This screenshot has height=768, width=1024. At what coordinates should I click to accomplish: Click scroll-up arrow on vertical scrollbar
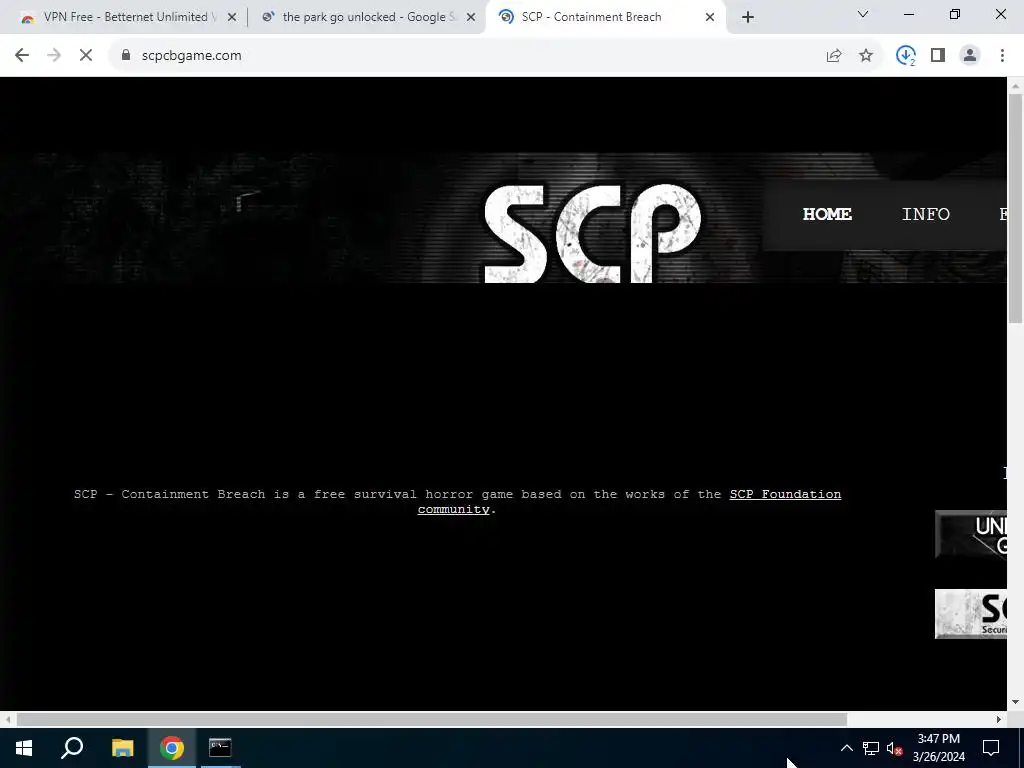pos(1015,86)
